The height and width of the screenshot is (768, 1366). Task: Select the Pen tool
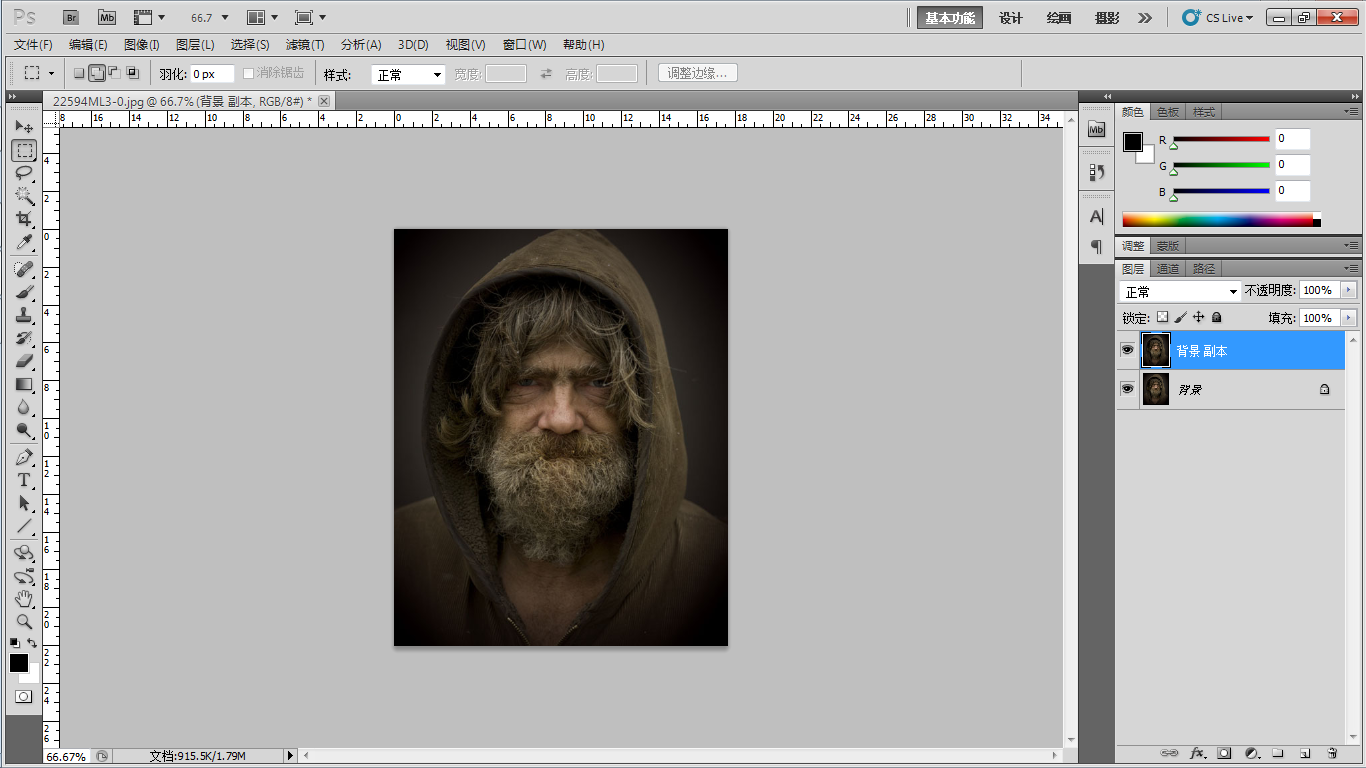coord(24,457)
